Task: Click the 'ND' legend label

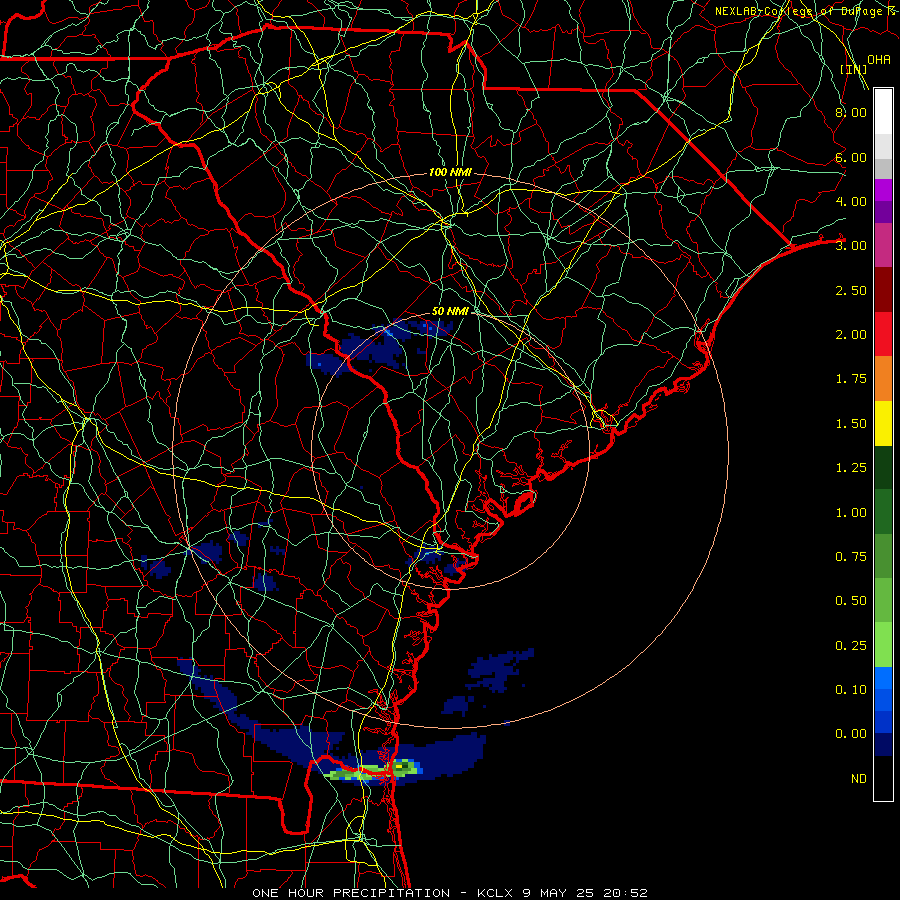Action: [859, 778]
